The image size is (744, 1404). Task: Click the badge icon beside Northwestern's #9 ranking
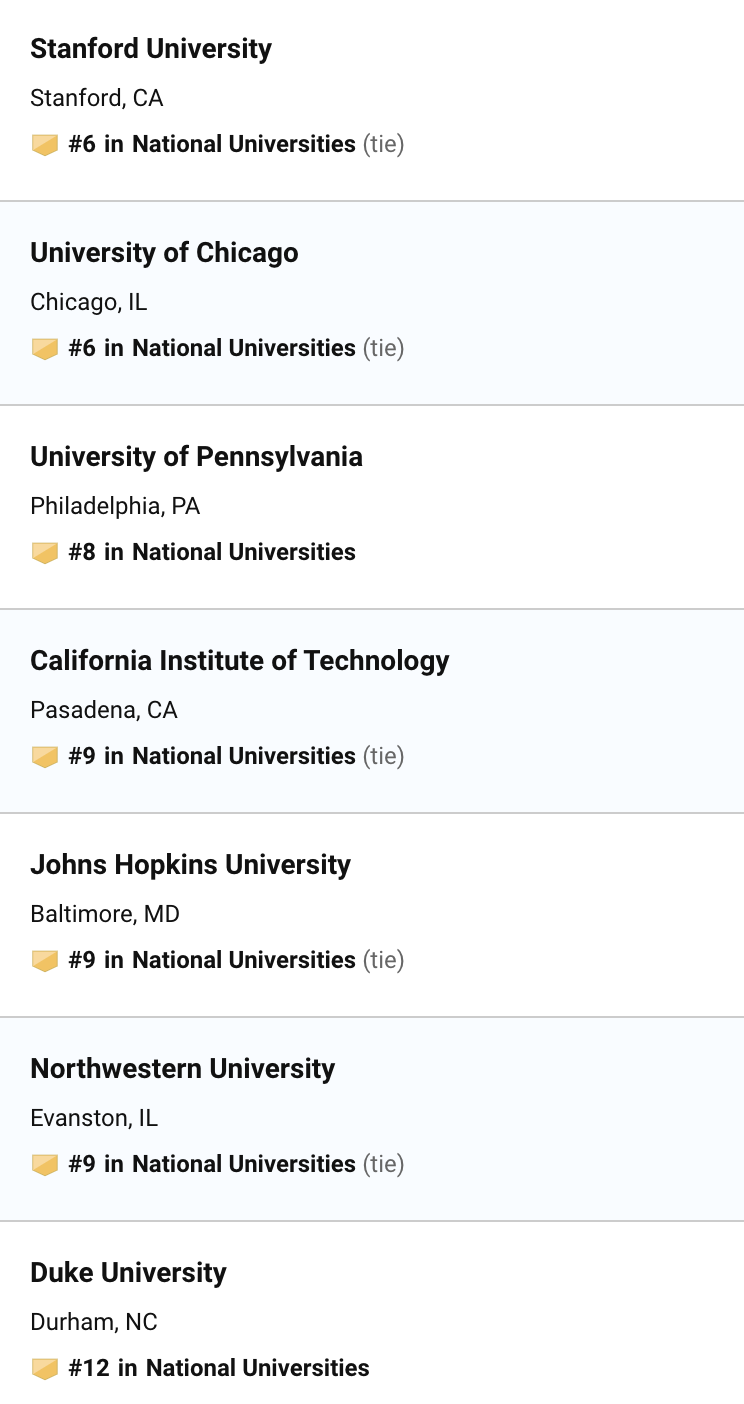[45, 1165]
